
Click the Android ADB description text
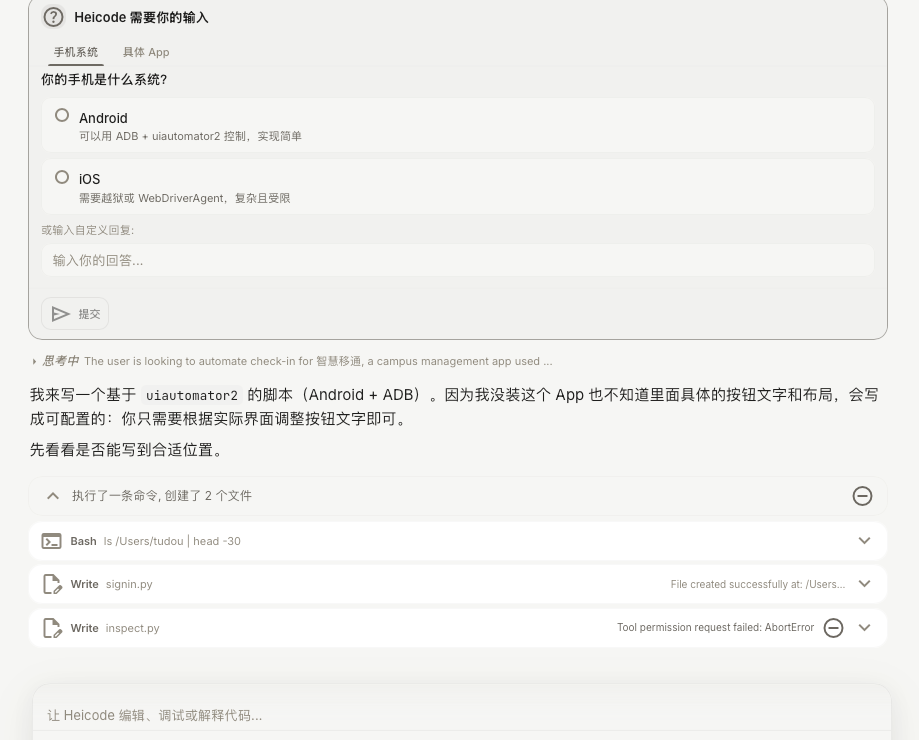pos(190,137)
